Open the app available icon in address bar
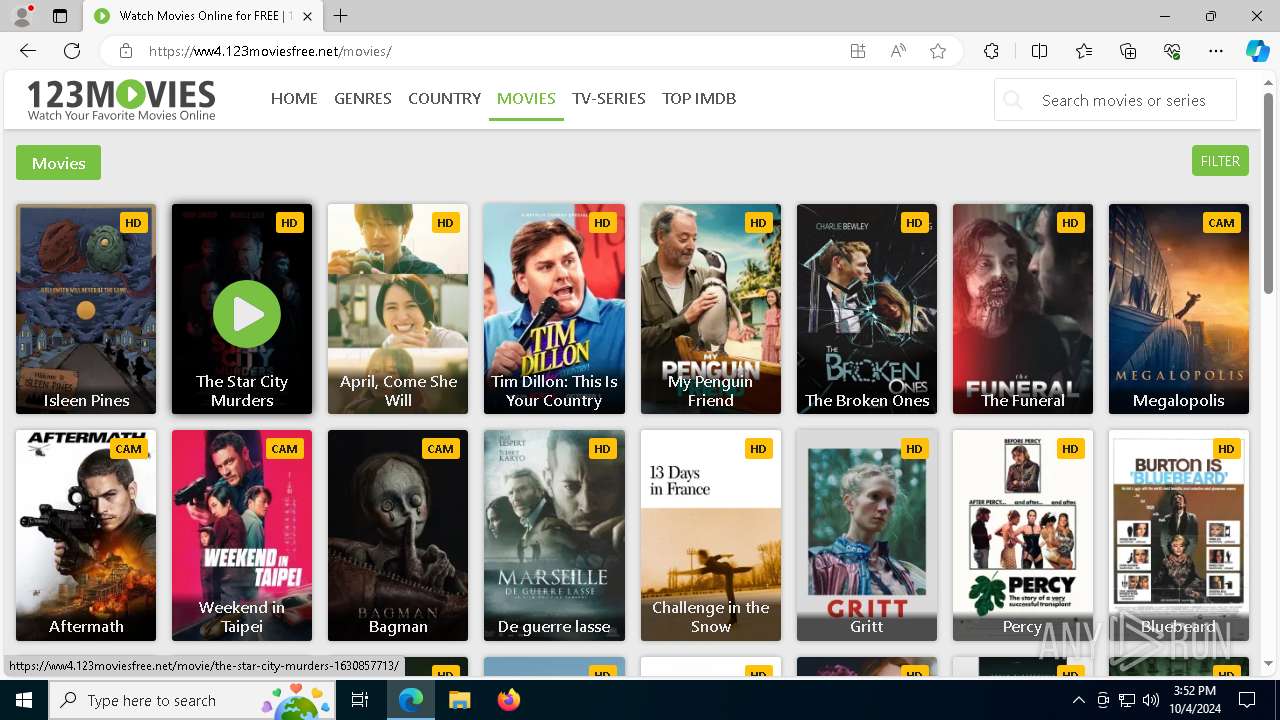The image size is (1280, 720). (858, 51)
